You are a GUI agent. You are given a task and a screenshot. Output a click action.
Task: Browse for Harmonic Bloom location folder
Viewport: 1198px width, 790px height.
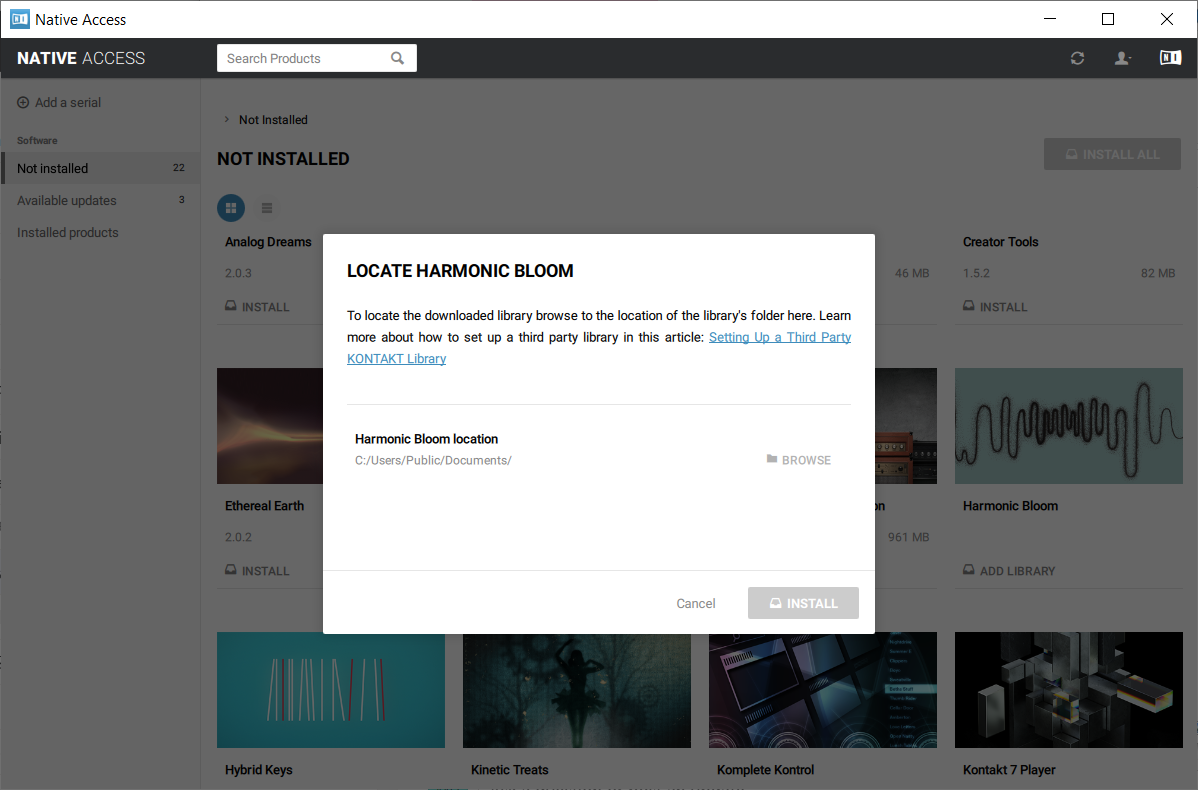click(x=798, y=460)
